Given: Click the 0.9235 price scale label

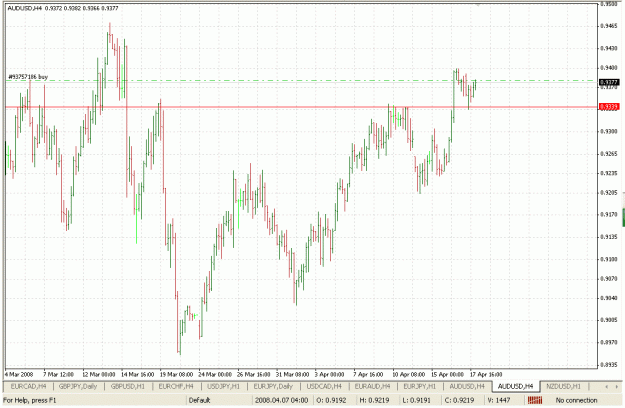Looking at the screenshot, I should click(609, 173).
